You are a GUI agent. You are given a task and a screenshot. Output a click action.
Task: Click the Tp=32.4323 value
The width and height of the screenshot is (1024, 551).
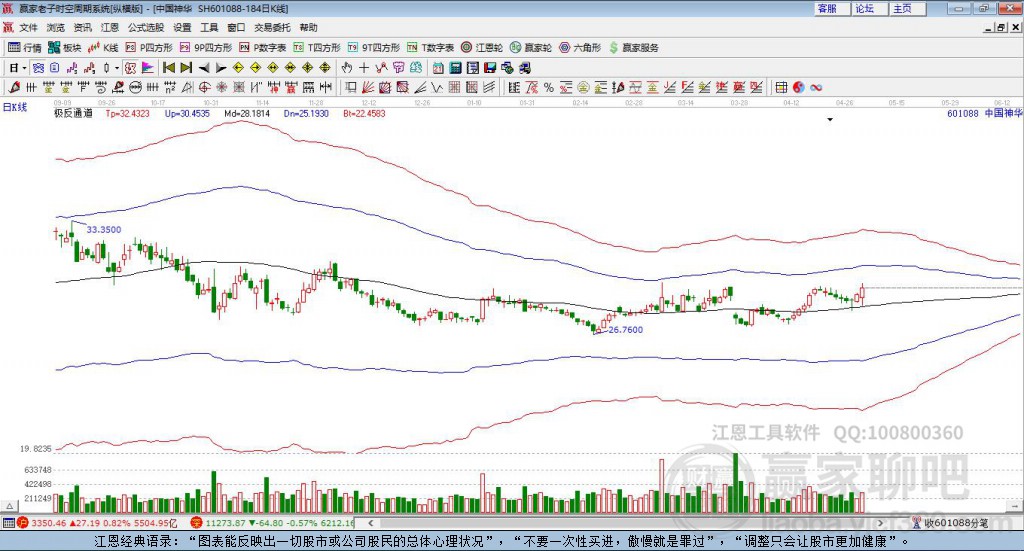pos(127,113)
